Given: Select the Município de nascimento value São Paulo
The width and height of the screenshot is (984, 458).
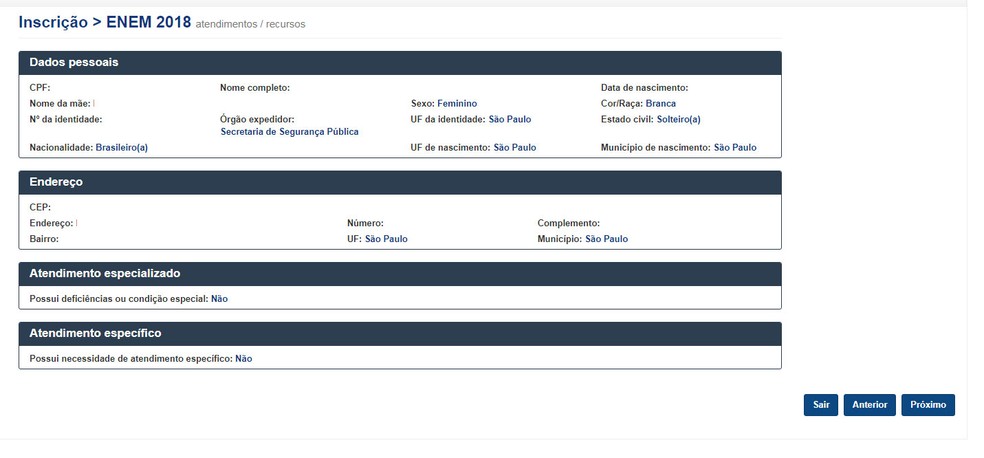Looking at the screenshot, I should point(734,147).
